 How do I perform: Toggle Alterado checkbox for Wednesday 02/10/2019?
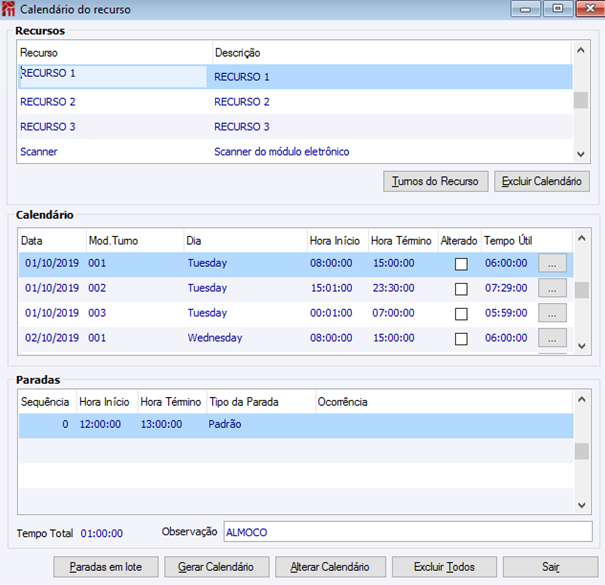tap(461, 339)
